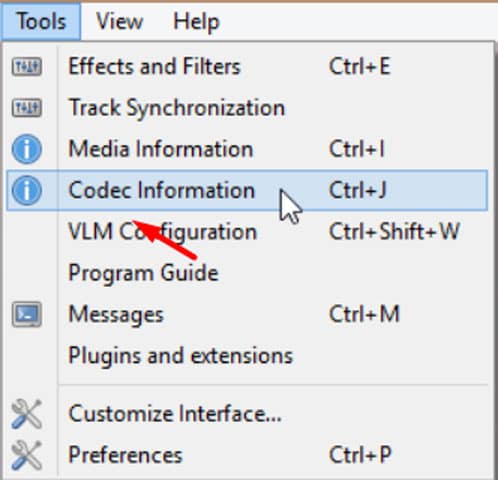Click the Customize Interface tools icon
The width and height of the screenshot is (498, 480).
coord(27,414)
